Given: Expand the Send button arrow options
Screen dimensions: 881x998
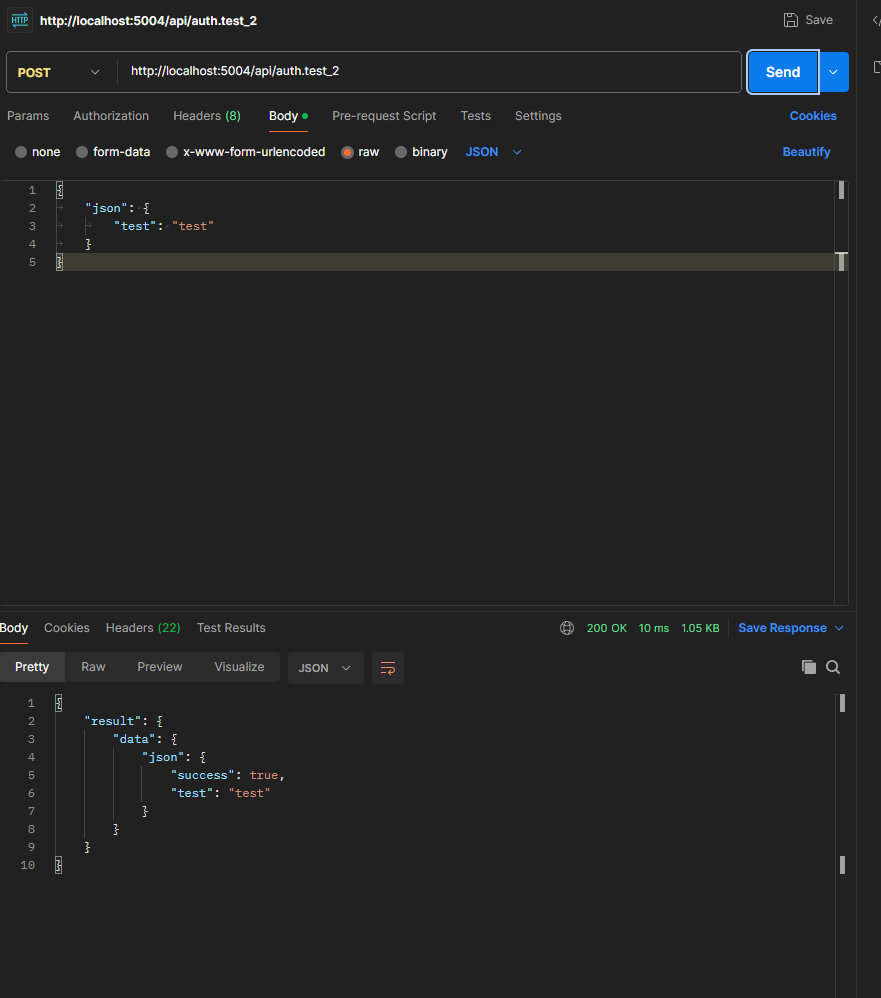Looking at the screenshot, I should coord(834,72).
